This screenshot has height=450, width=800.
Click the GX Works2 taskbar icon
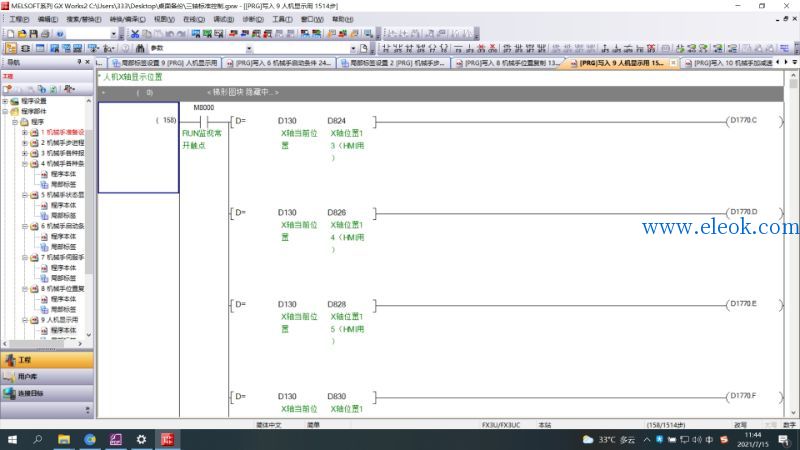pos(167,439)
